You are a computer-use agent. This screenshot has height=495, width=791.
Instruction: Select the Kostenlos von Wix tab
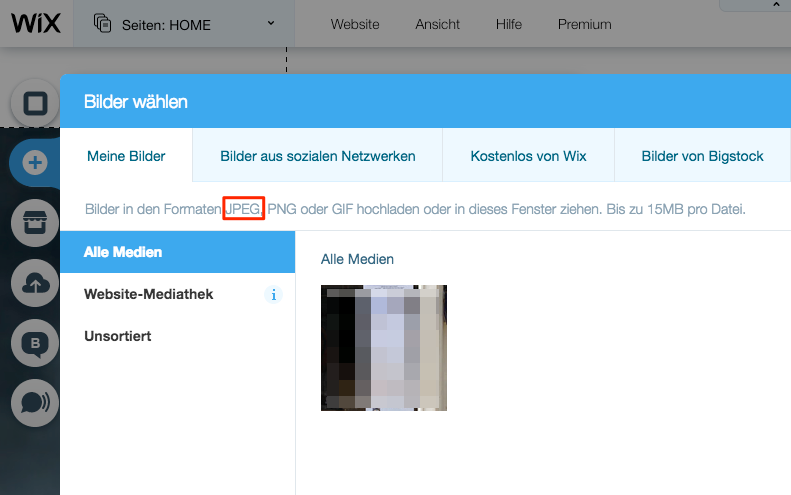coord(528,156)
